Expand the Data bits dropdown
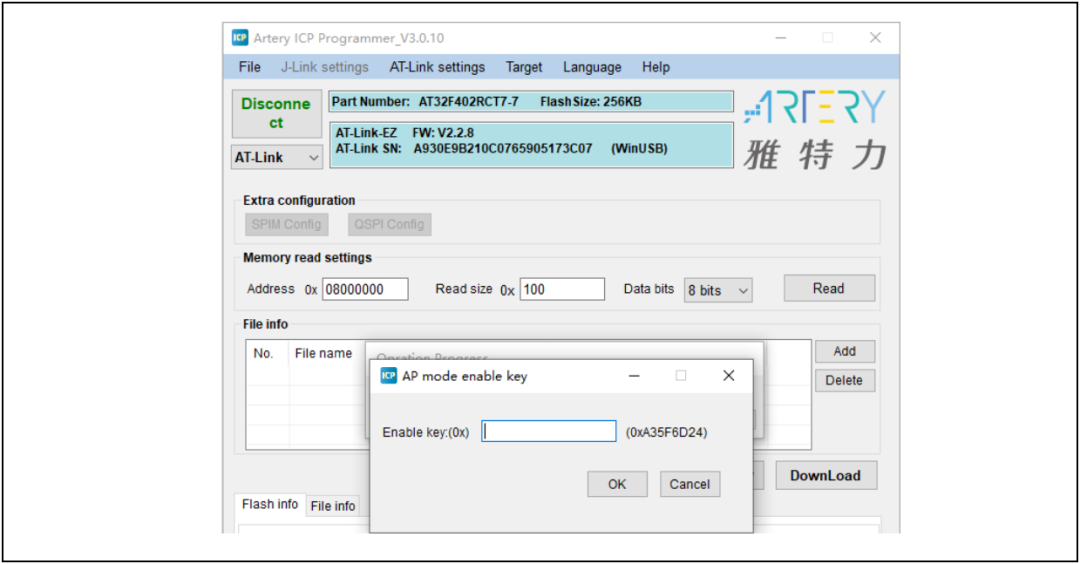 pyautogui.click(x=718, y=291)
